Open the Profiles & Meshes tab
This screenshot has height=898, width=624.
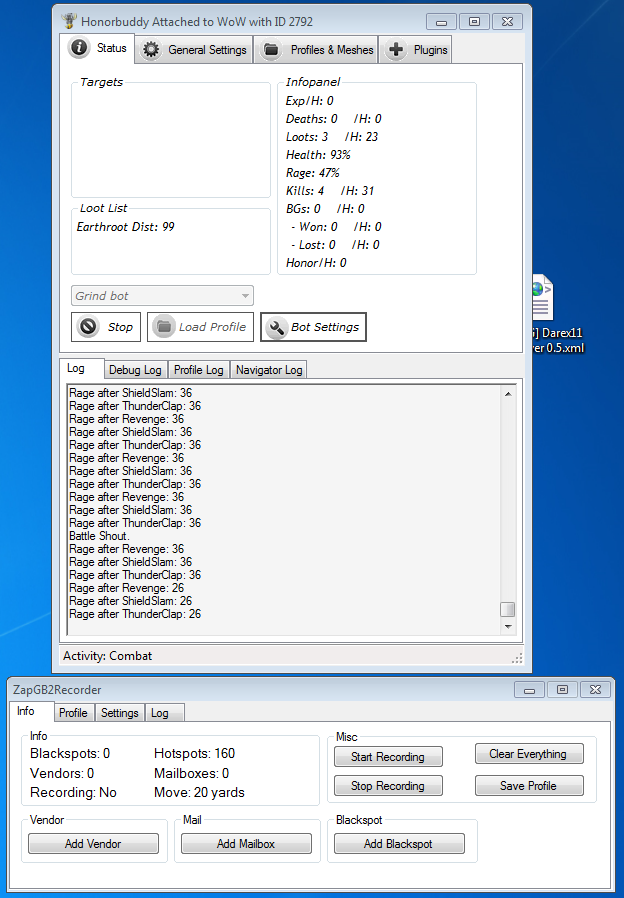317,50
